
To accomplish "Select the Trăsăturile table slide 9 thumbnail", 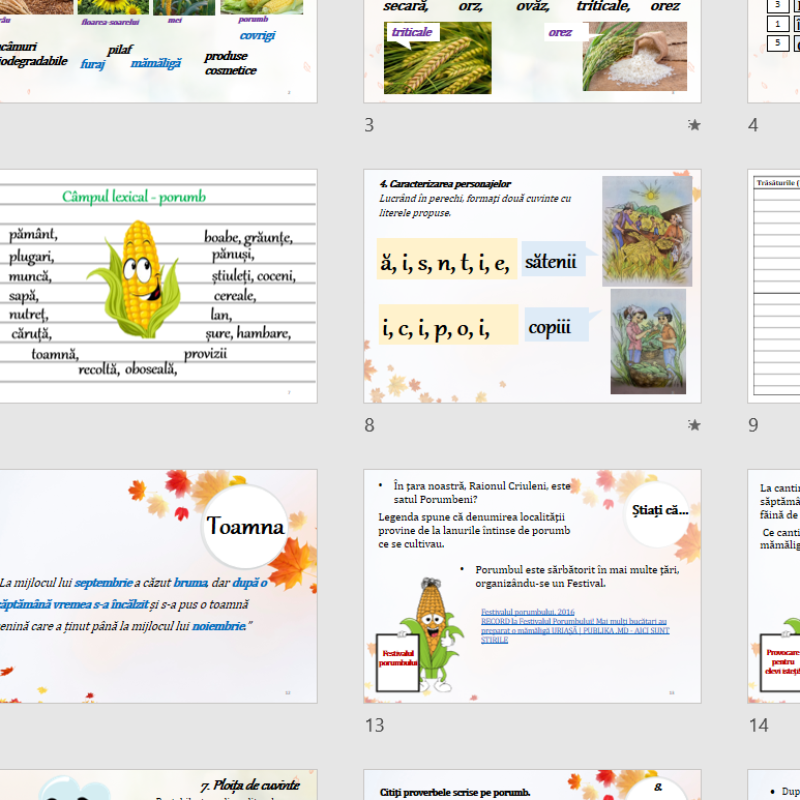I will pyautogui.click(x=775, y=285).
